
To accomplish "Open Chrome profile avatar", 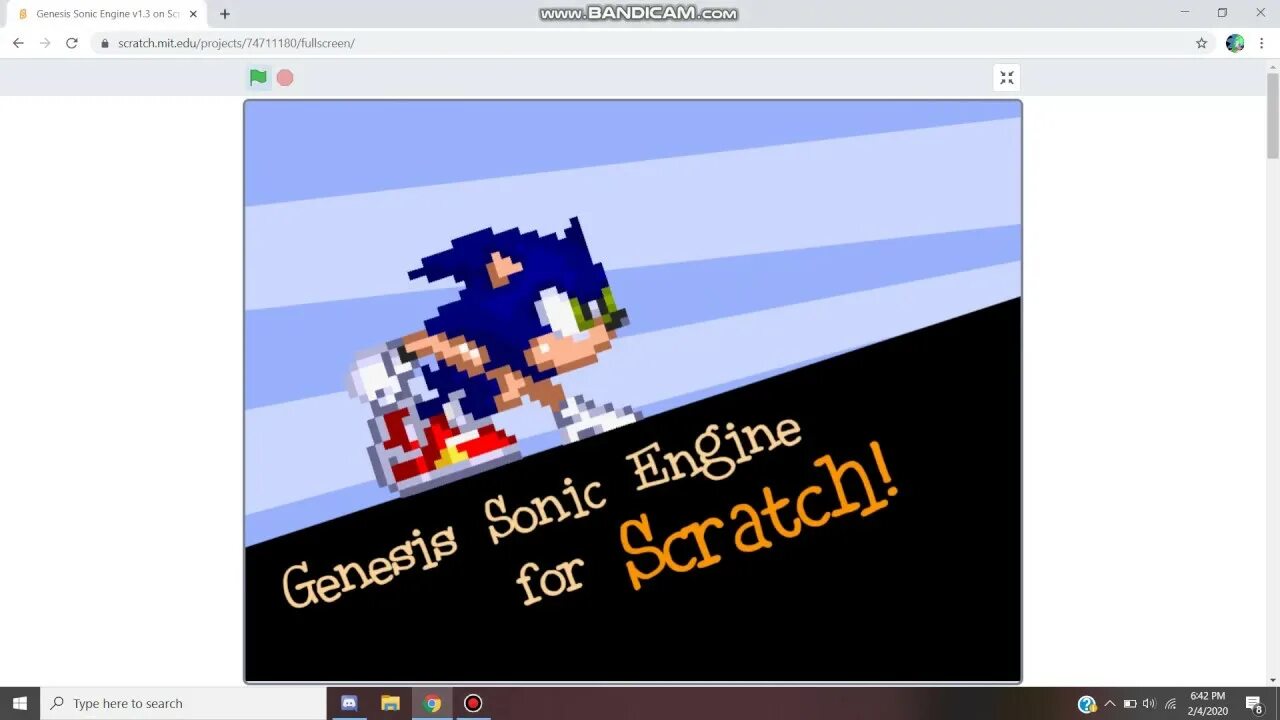I will (x=1235, y=43).
